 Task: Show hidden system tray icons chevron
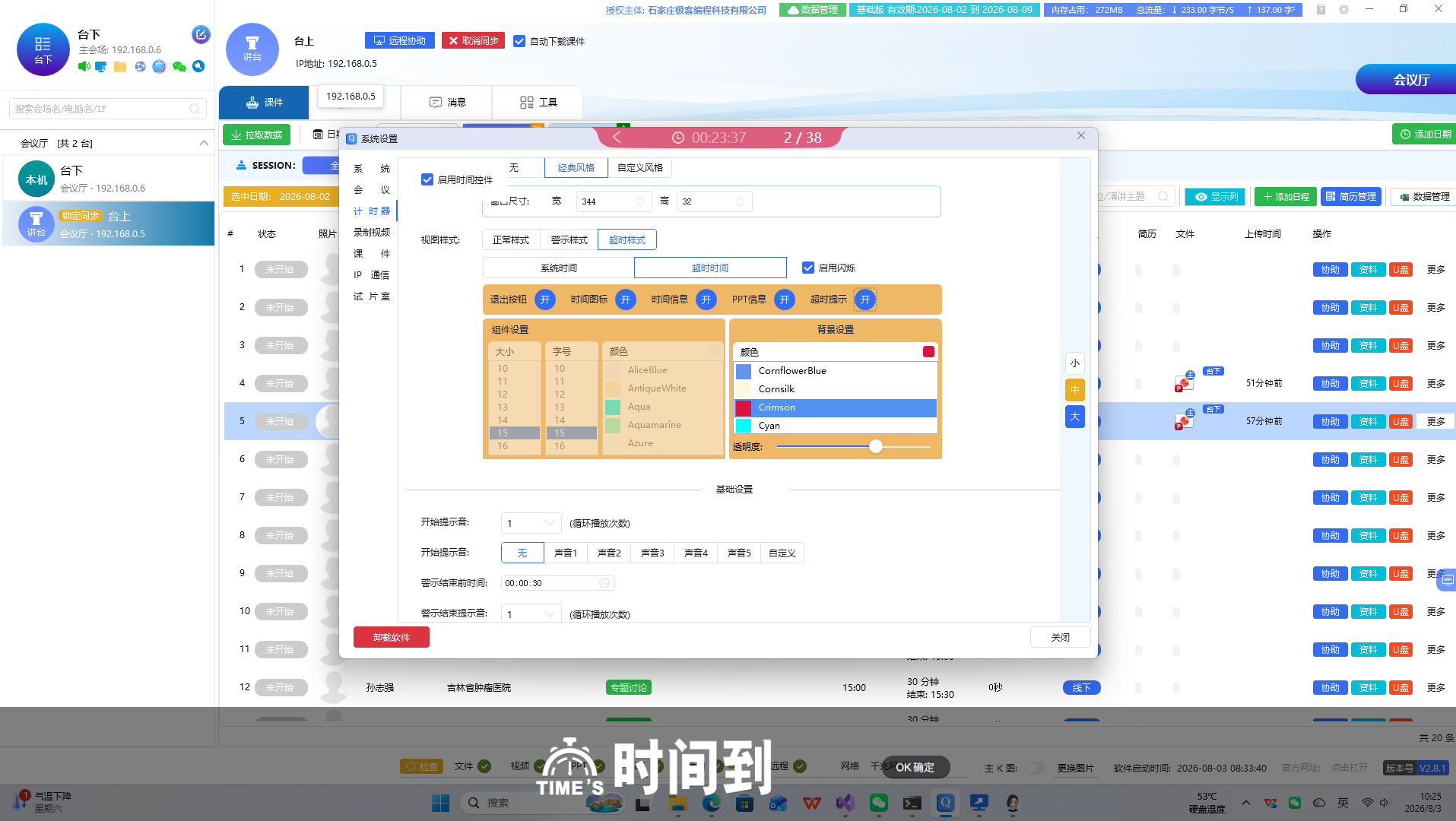click(1245, 803)
